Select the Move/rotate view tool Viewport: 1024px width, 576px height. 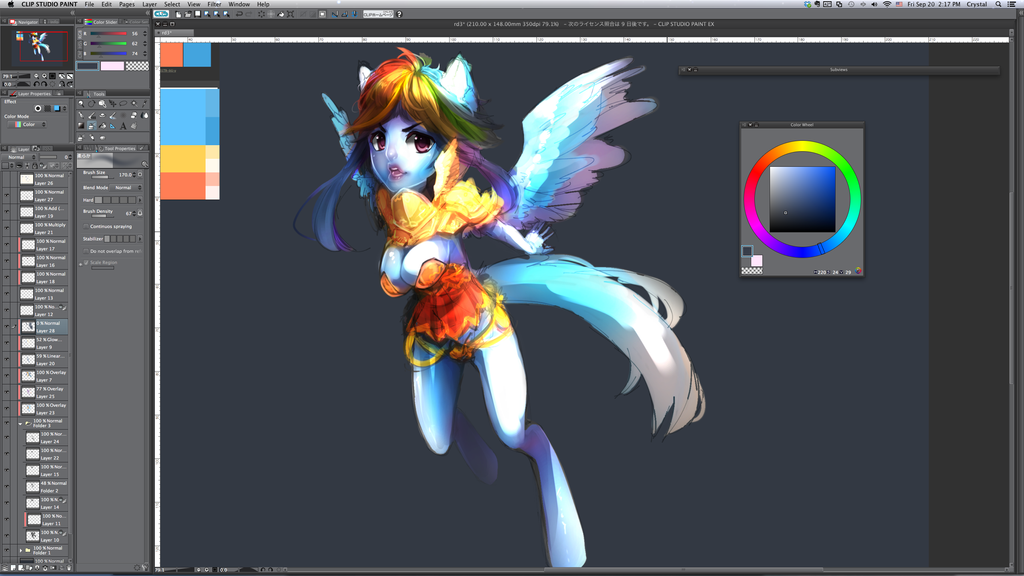91,103
